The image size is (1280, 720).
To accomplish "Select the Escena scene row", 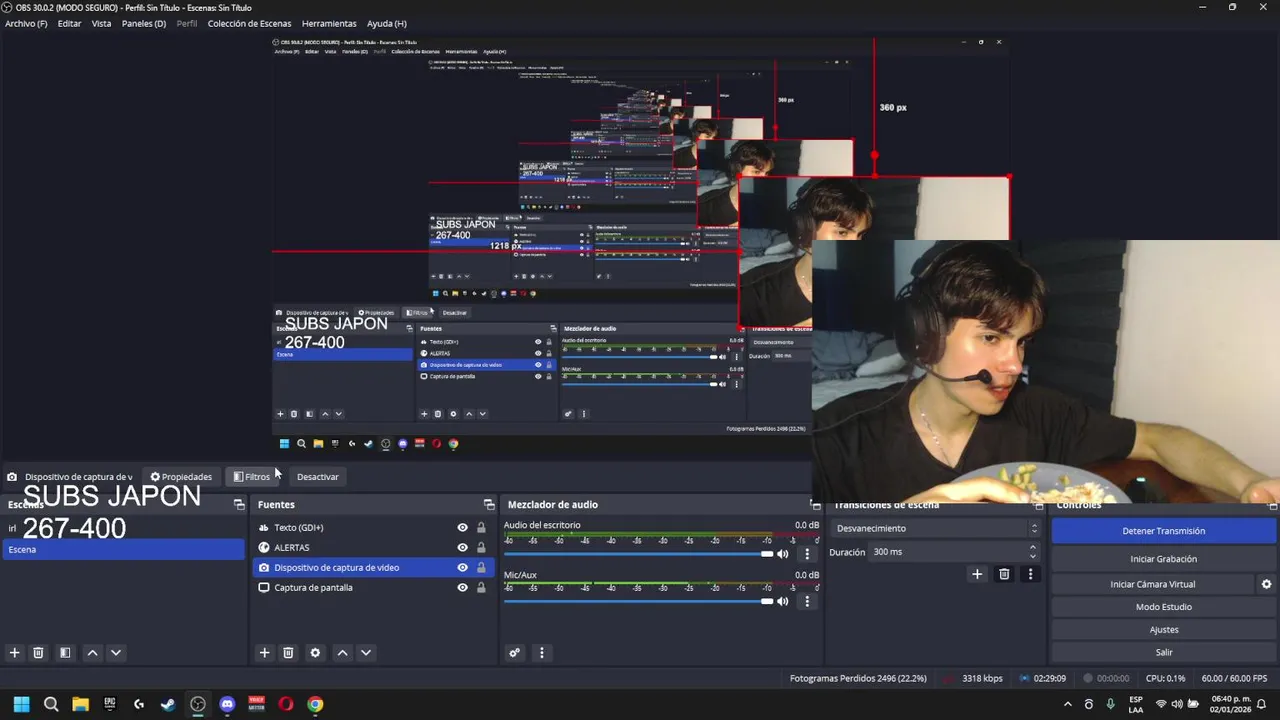I will pyautogui.click(x=123, y=549).
